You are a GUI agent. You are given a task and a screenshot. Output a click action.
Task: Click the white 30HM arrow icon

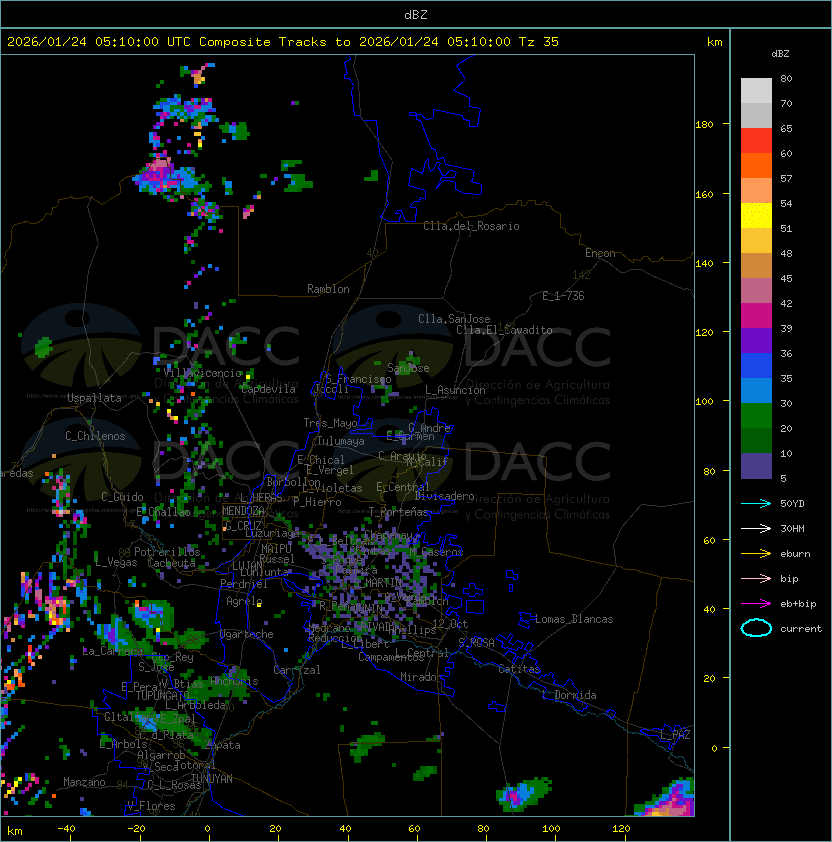756,529
